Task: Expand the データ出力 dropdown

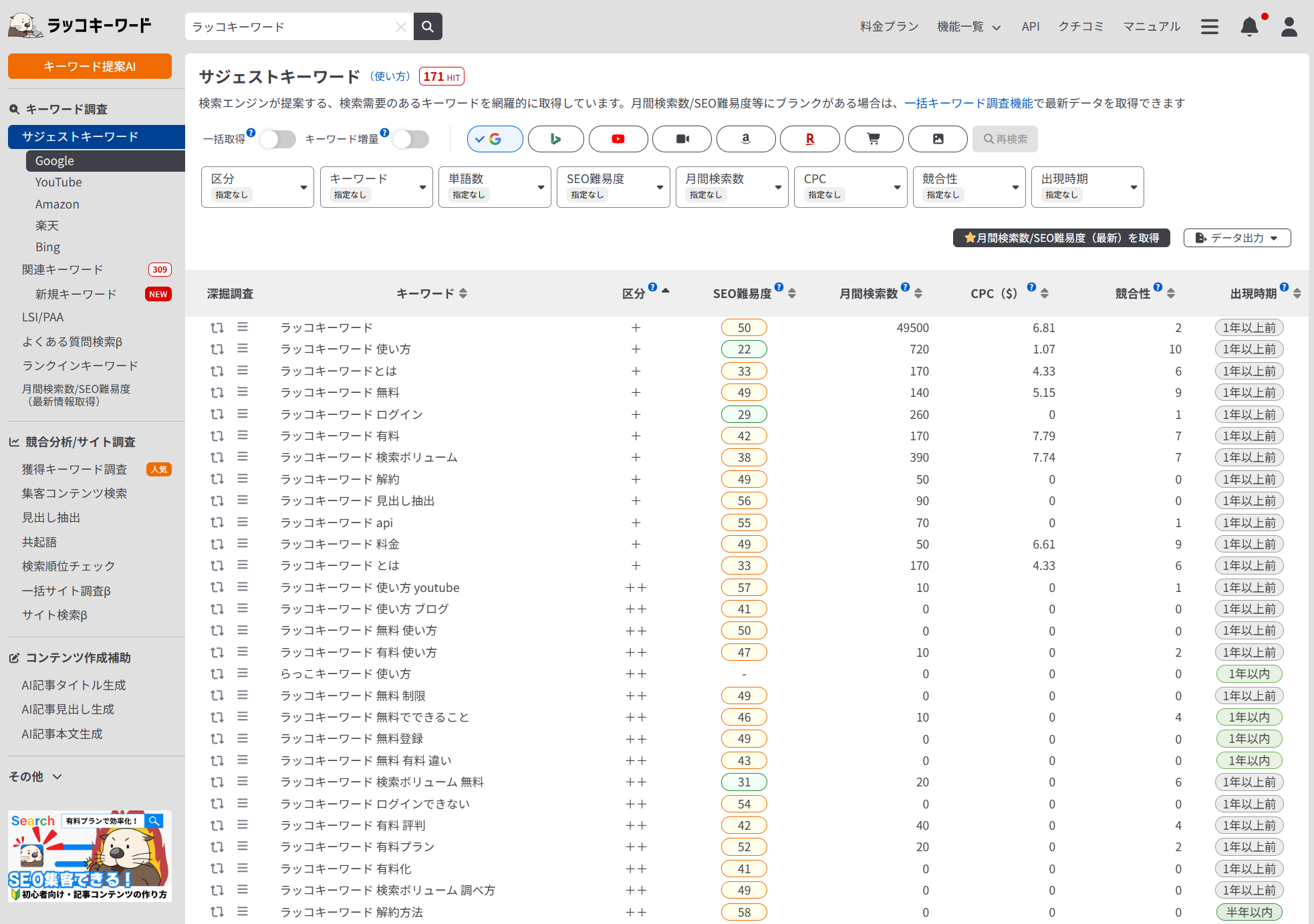Action: tap(1236, 238)
